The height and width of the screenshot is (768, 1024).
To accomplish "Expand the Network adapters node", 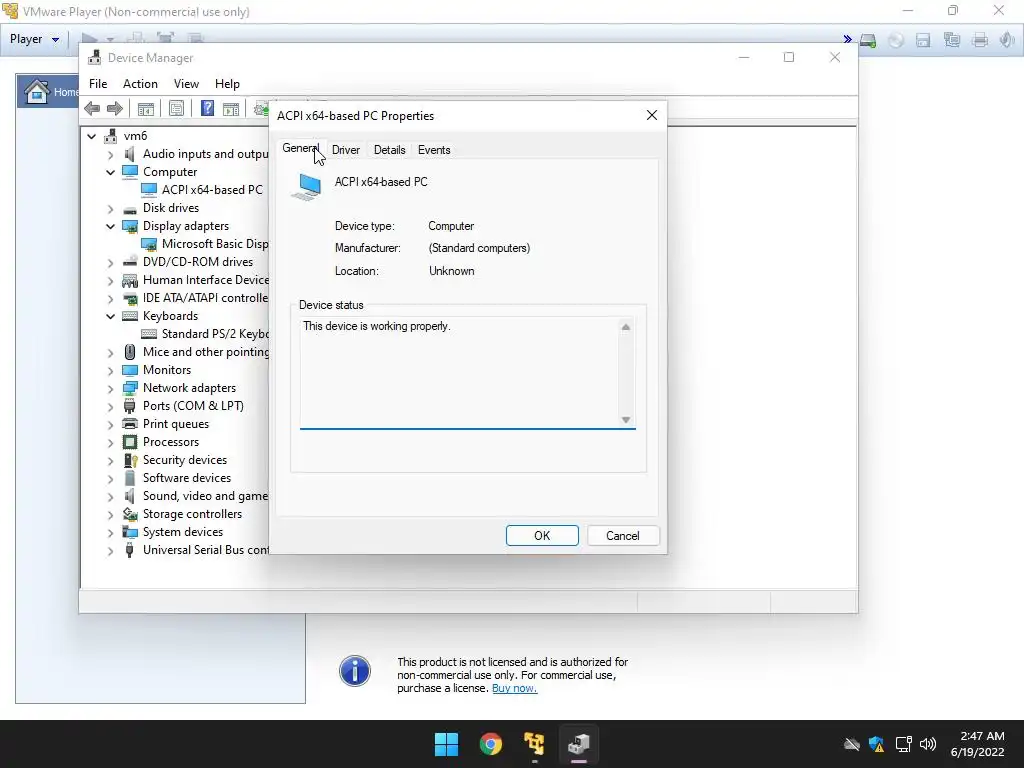I will point(110,389).
